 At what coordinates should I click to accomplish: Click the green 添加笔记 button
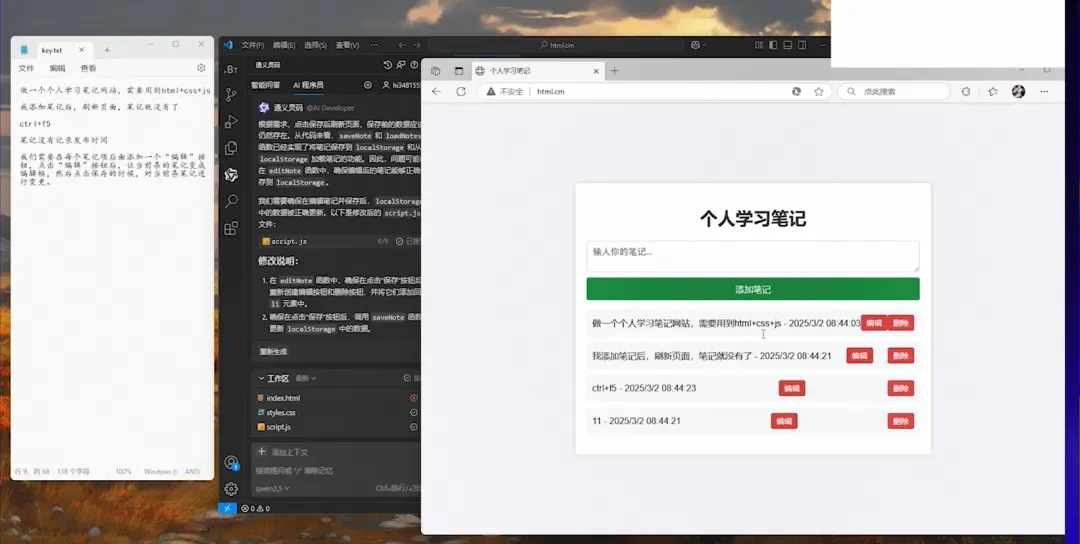tap(753, 289)
